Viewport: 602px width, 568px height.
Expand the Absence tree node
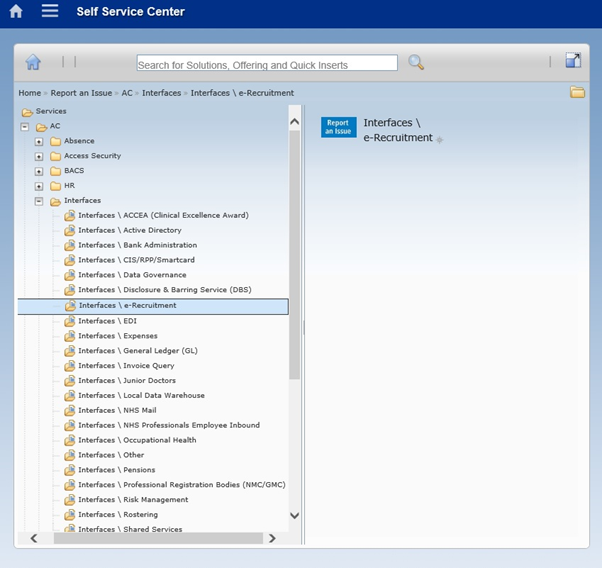coord(39,142)
